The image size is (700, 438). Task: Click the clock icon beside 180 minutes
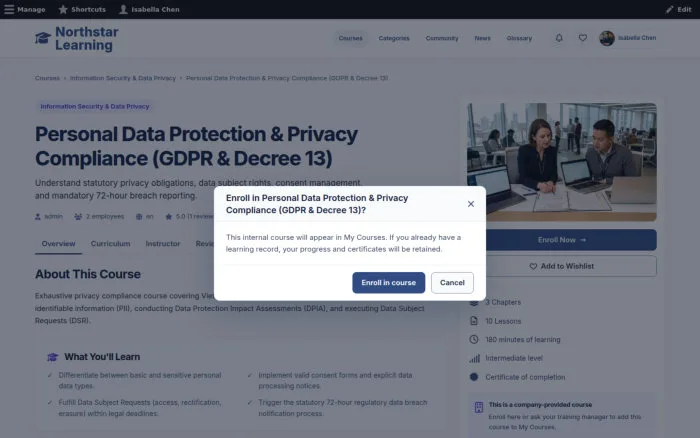474,339
